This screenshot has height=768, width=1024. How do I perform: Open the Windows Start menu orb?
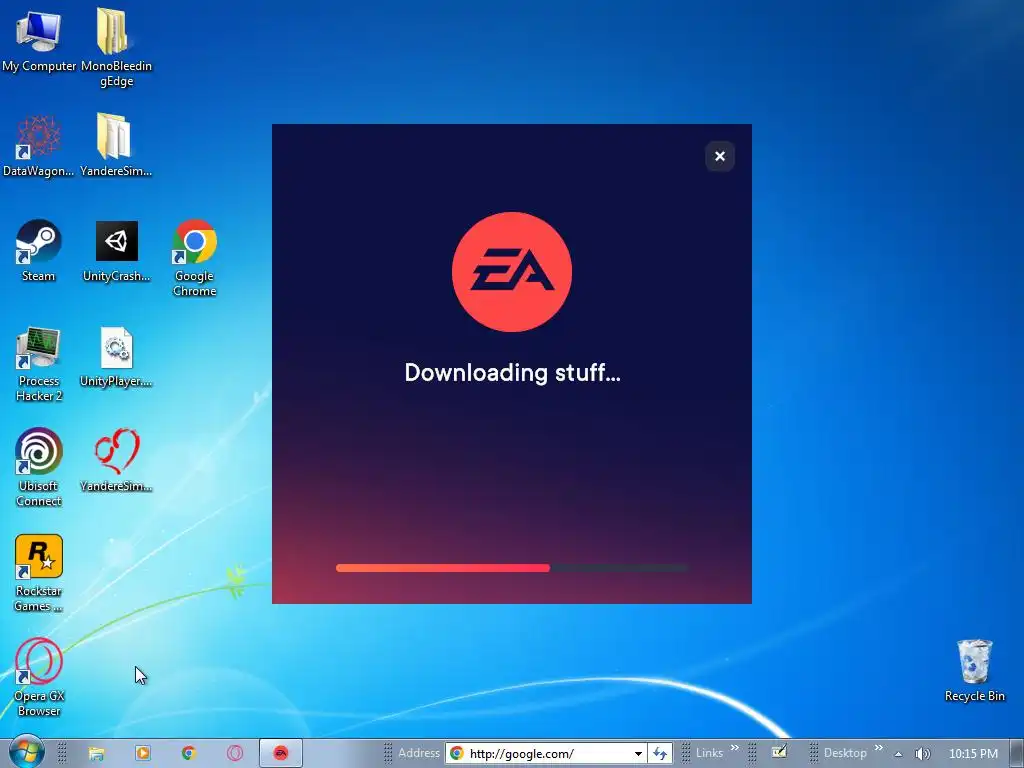coord(26,752)
